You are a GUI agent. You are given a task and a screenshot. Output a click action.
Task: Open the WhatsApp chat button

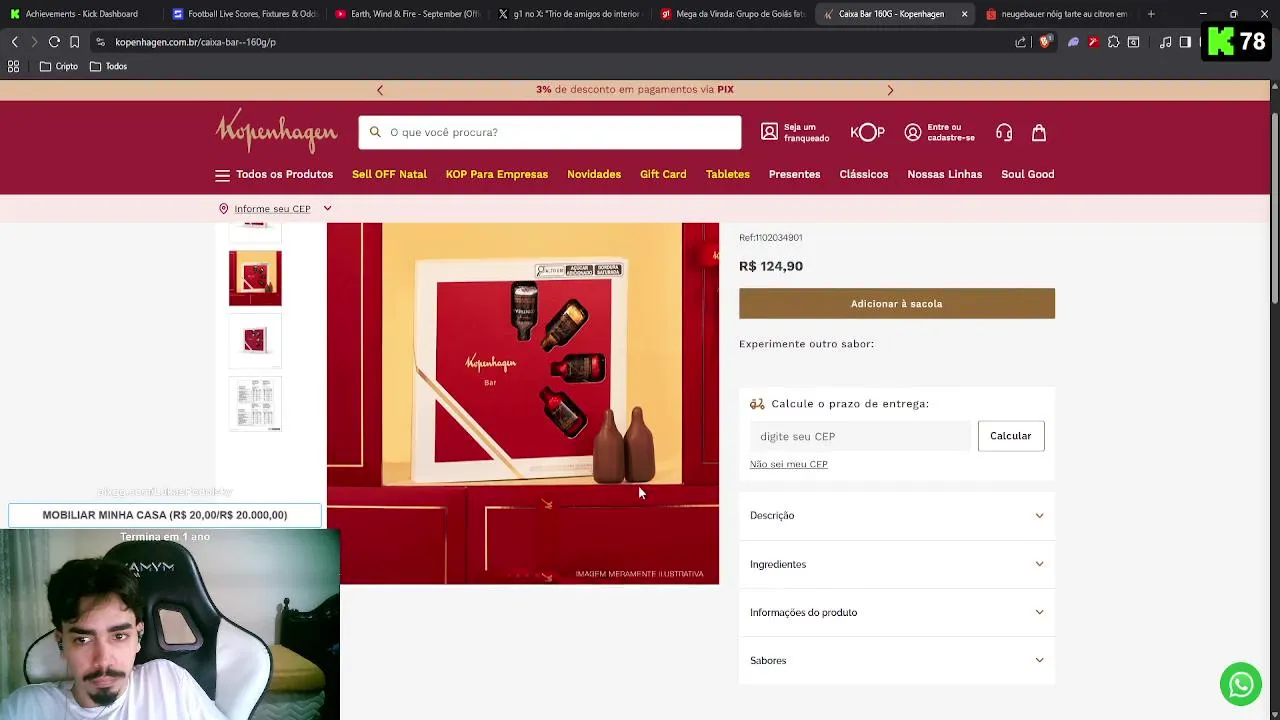tap(1241, 685)
